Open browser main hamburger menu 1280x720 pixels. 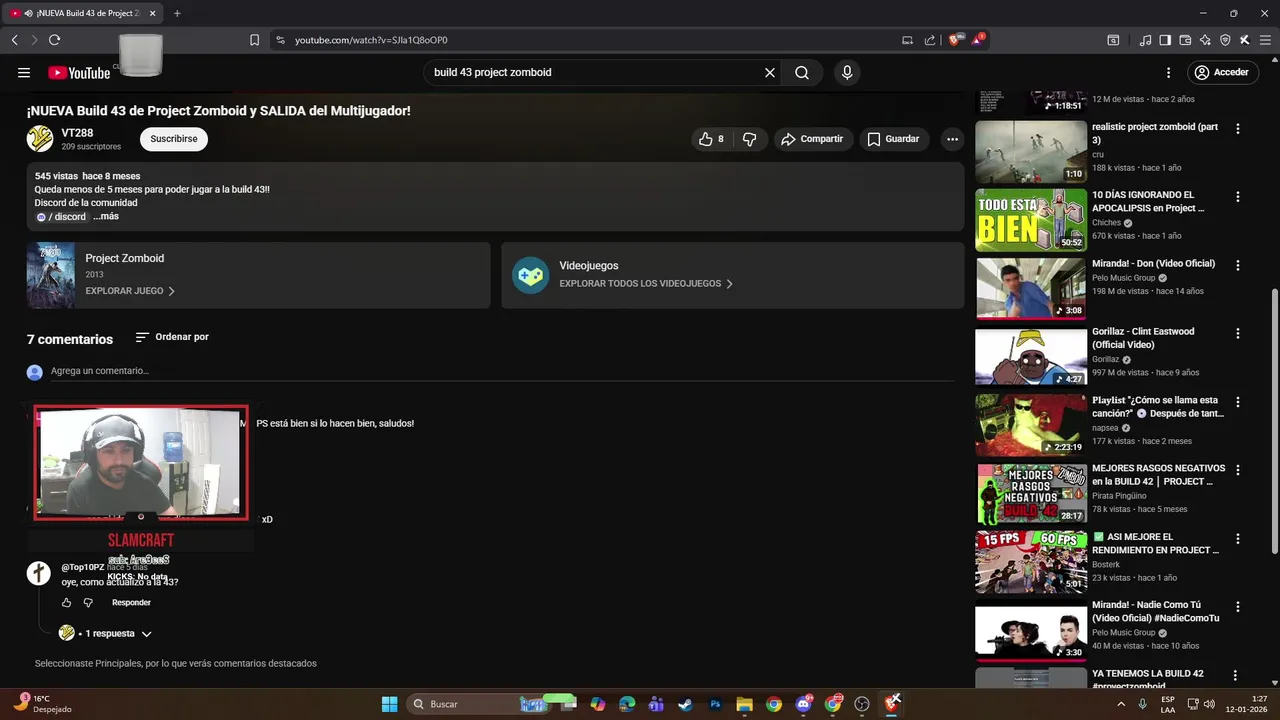point(1265,40)
